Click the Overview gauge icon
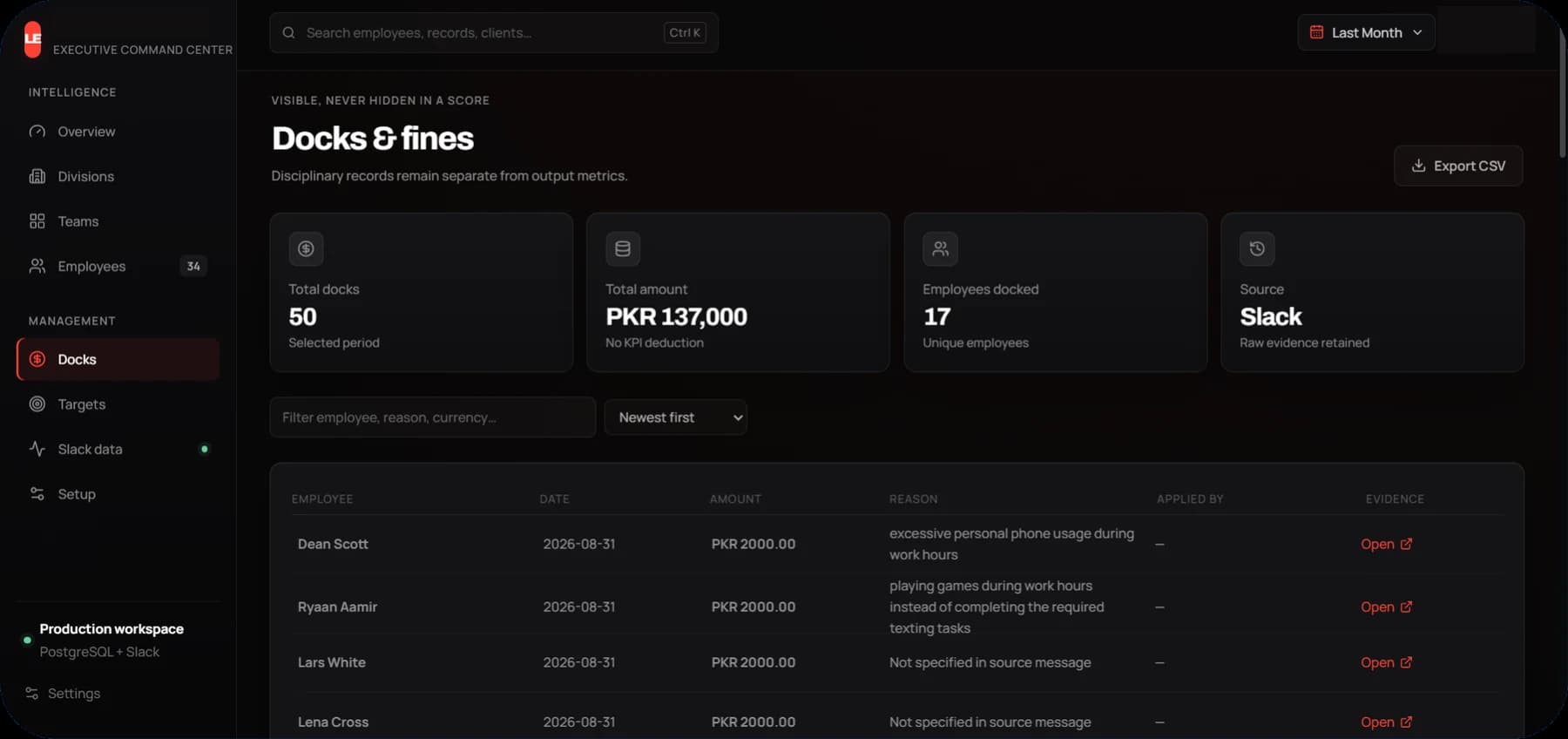1568x739 pixels. [x=37, y=132]
